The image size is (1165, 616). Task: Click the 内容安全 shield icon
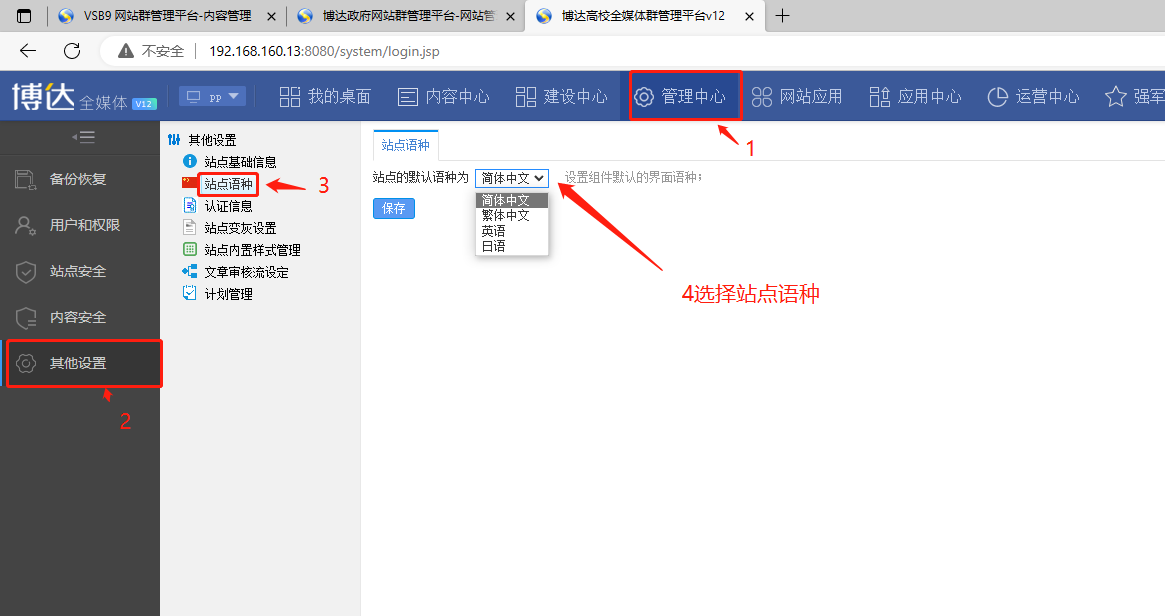coord(25,317)
